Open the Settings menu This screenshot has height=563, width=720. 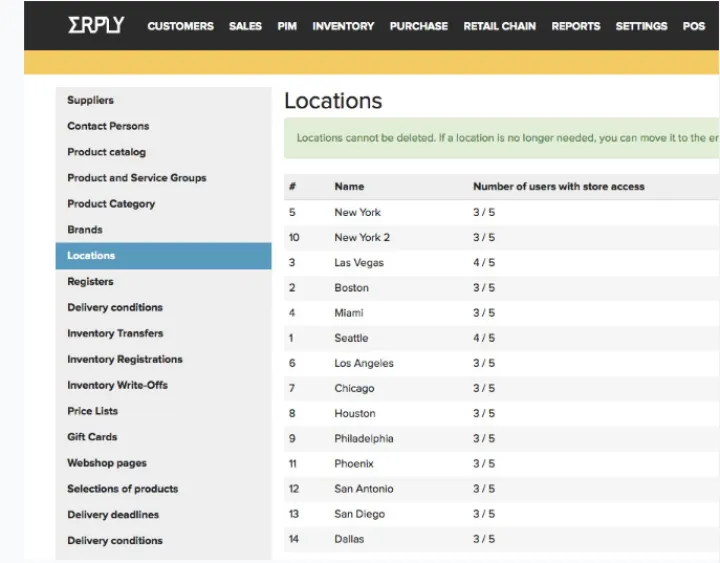point(641,26)
